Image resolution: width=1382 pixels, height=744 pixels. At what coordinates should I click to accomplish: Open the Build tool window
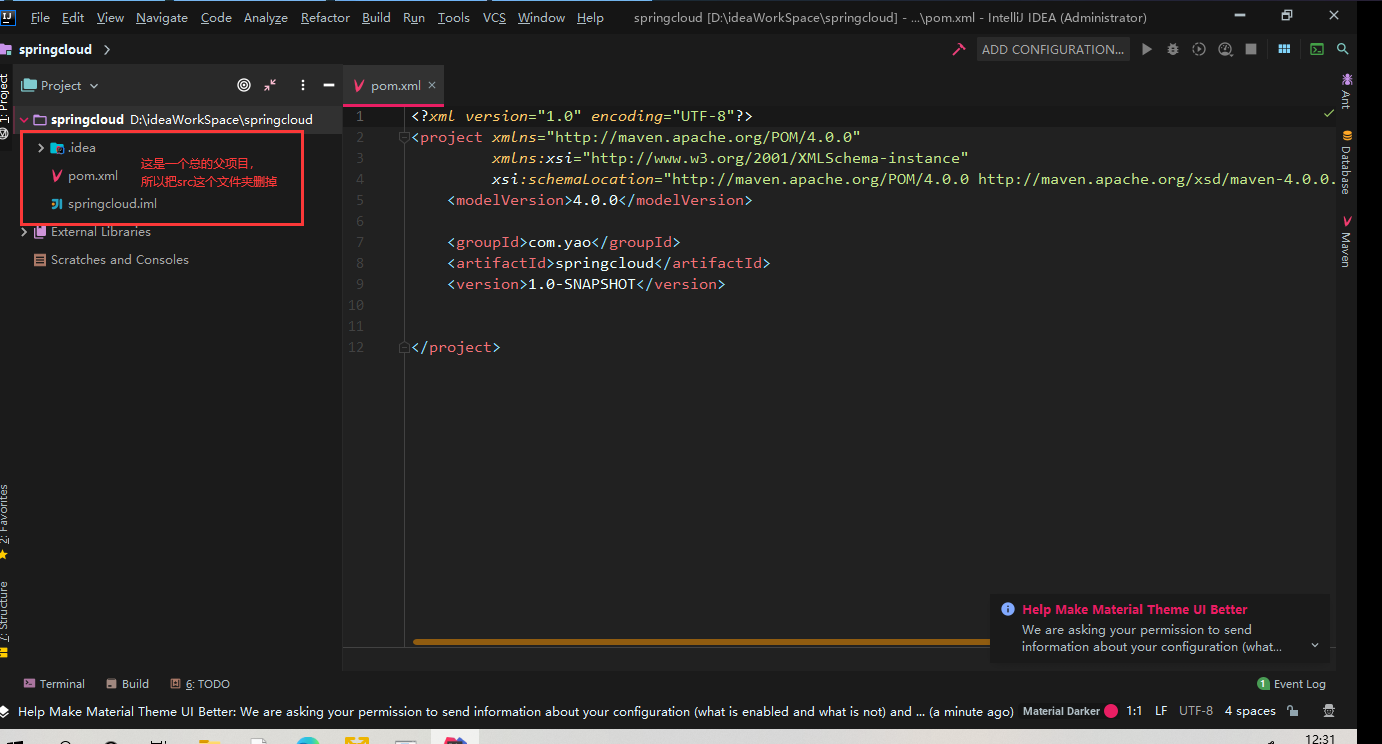128,684
